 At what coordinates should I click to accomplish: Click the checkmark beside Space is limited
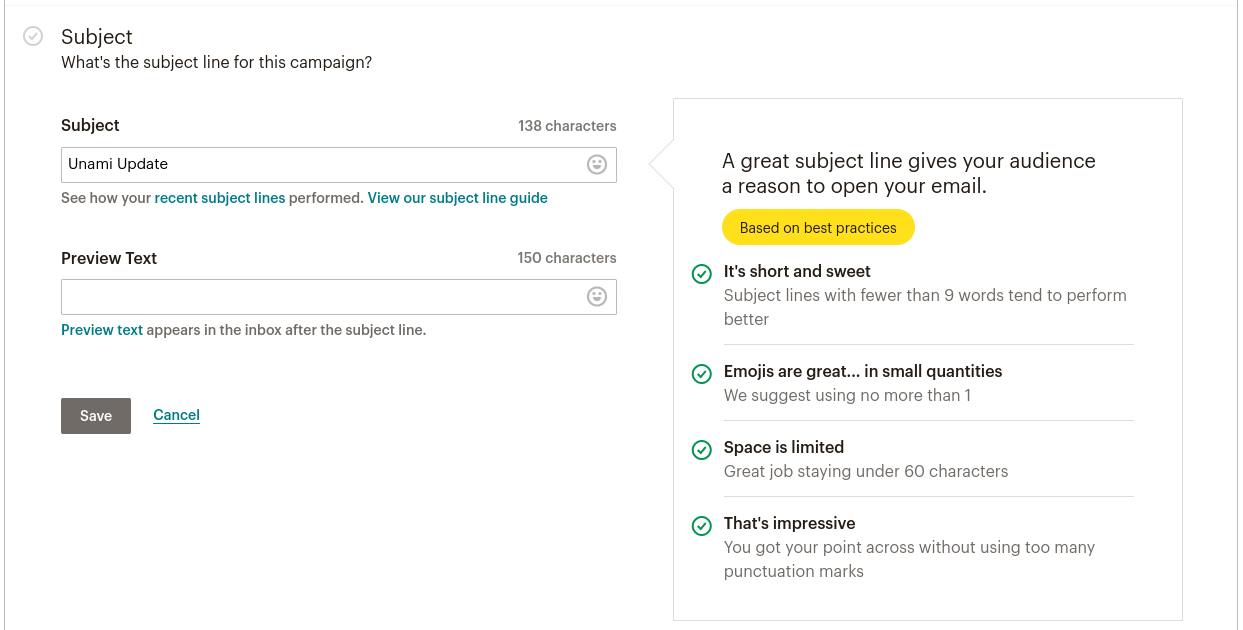pos(702,449)
